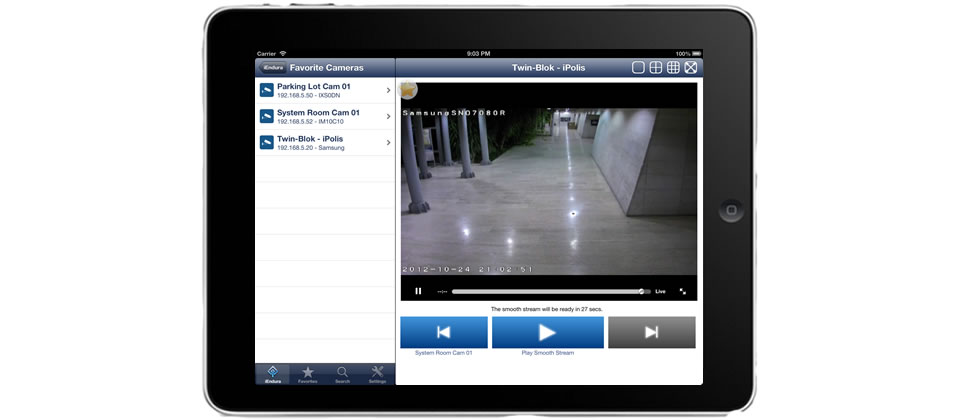Toggle the gold favorite star on video
The image size is (960, 420).
408,90
